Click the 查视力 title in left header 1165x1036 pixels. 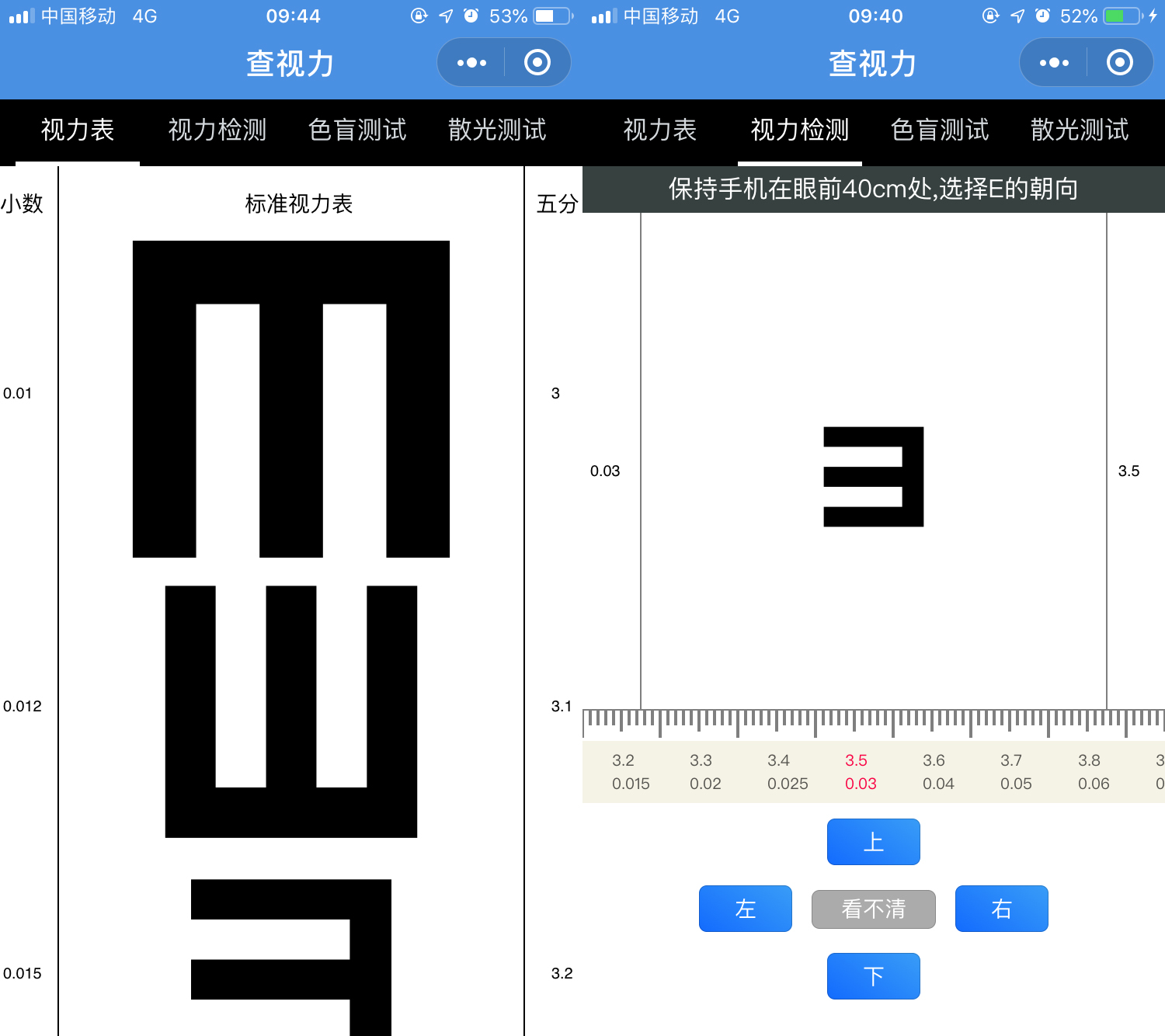[x=290, y=63]
